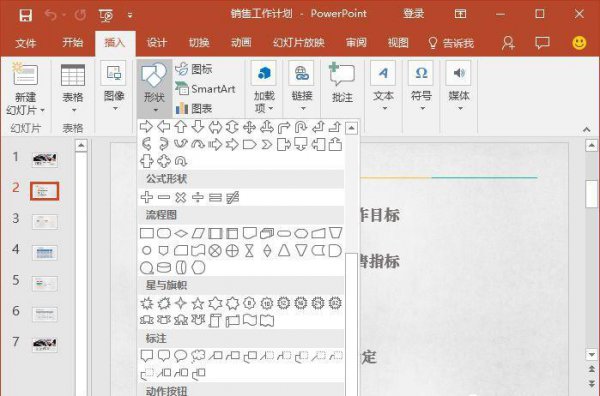Select the oval speech bubble callout
This screenshot has height=396, width=600.
point(181,356)
